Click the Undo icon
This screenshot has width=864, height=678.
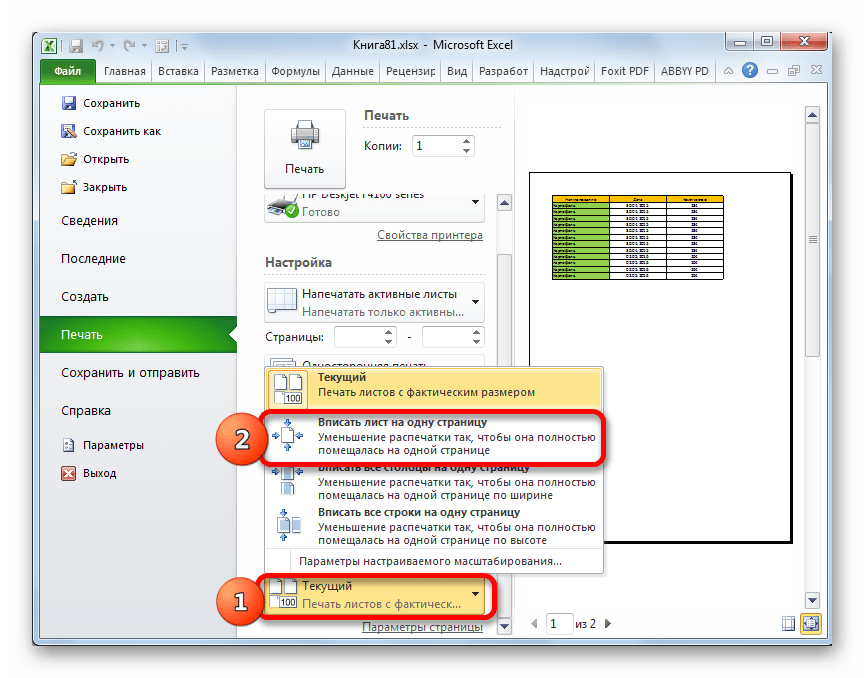[97, 45]
